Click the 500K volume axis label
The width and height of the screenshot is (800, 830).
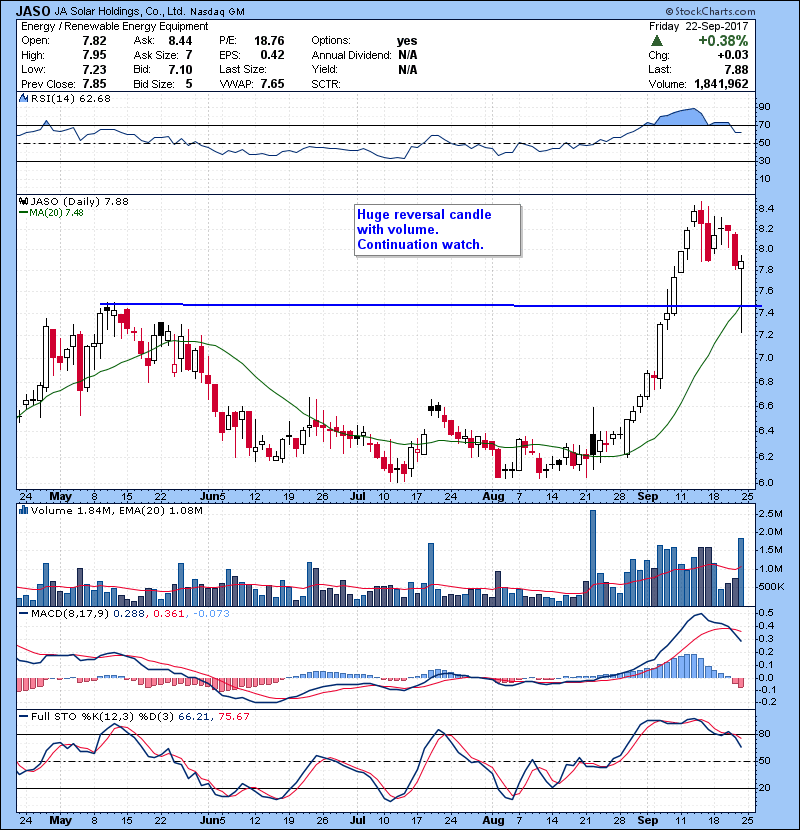coord(771,587)
